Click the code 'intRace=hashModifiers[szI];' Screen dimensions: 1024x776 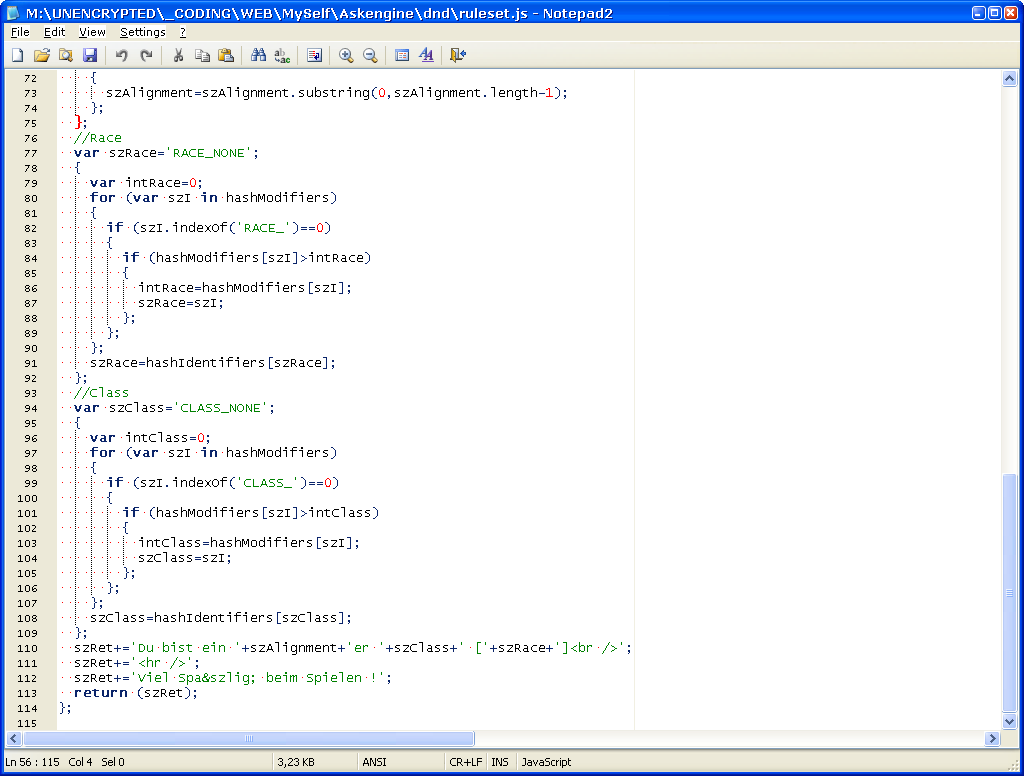(245, 288)
